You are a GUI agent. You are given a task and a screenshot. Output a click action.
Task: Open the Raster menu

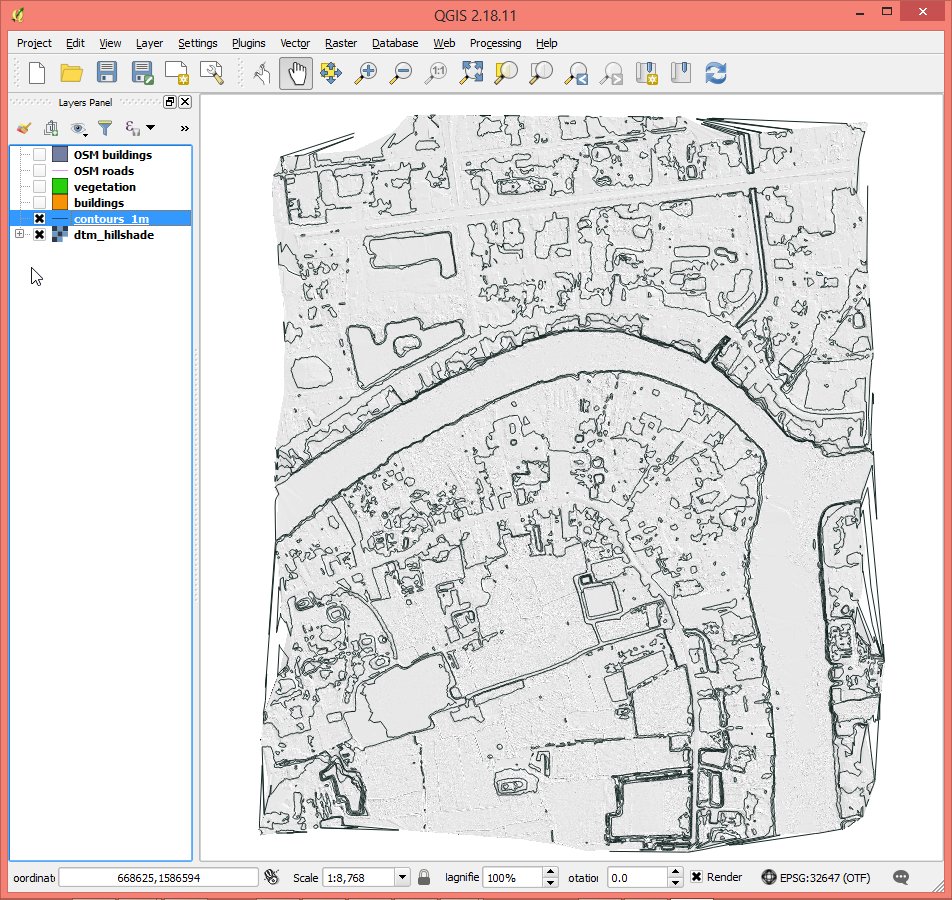tap(341, 43)
